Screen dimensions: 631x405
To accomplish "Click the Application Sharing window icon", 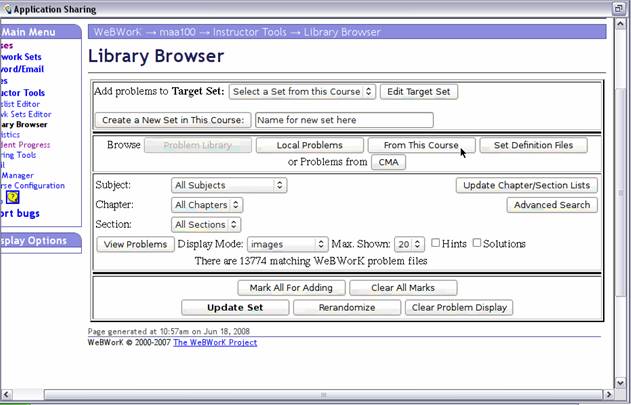I will point(8,7).
